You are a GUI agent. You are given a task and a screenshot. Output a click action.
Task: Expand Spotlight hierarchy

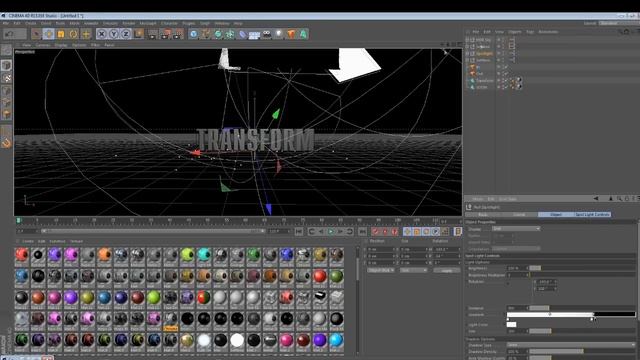coord(468,53)
